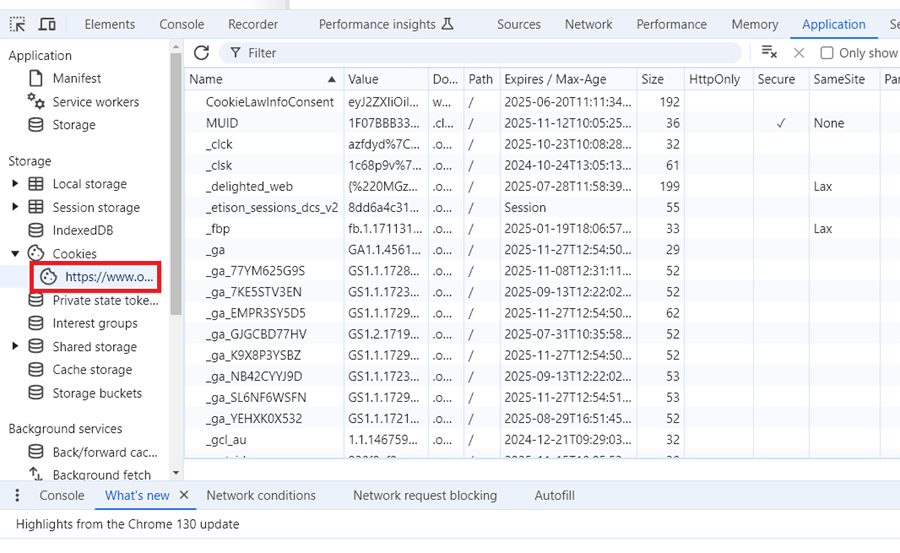
Task: Click the Local storage grid icon
Action: coord(36,184)
